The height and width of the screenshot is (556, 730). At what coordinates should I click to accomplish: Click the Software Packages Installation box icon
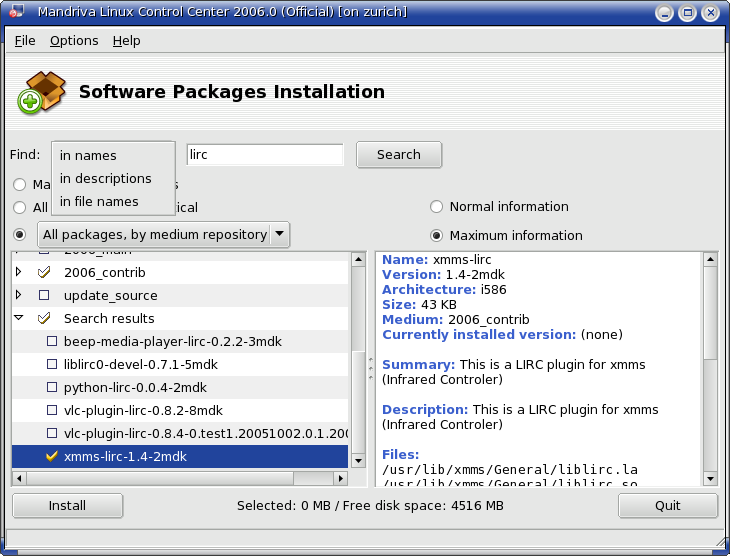[41, 92]
